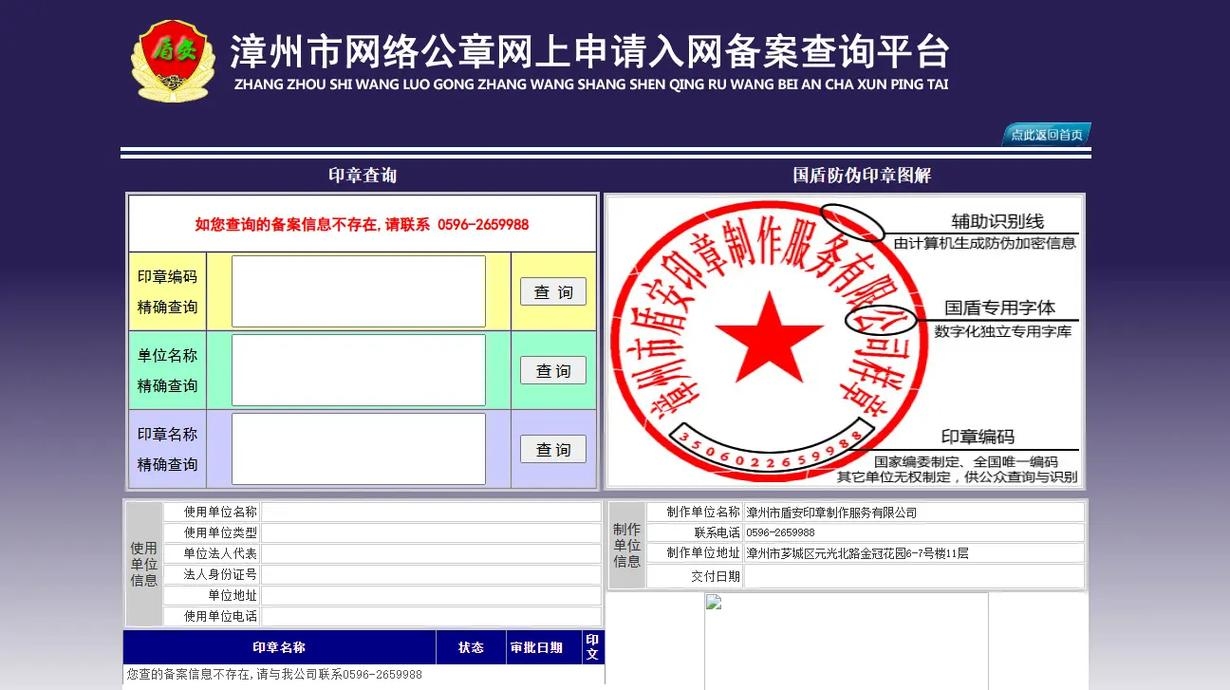1230x690 pixels.
Task: Focus the 印章名称 精确查询 text box
Action: point(358,449)
